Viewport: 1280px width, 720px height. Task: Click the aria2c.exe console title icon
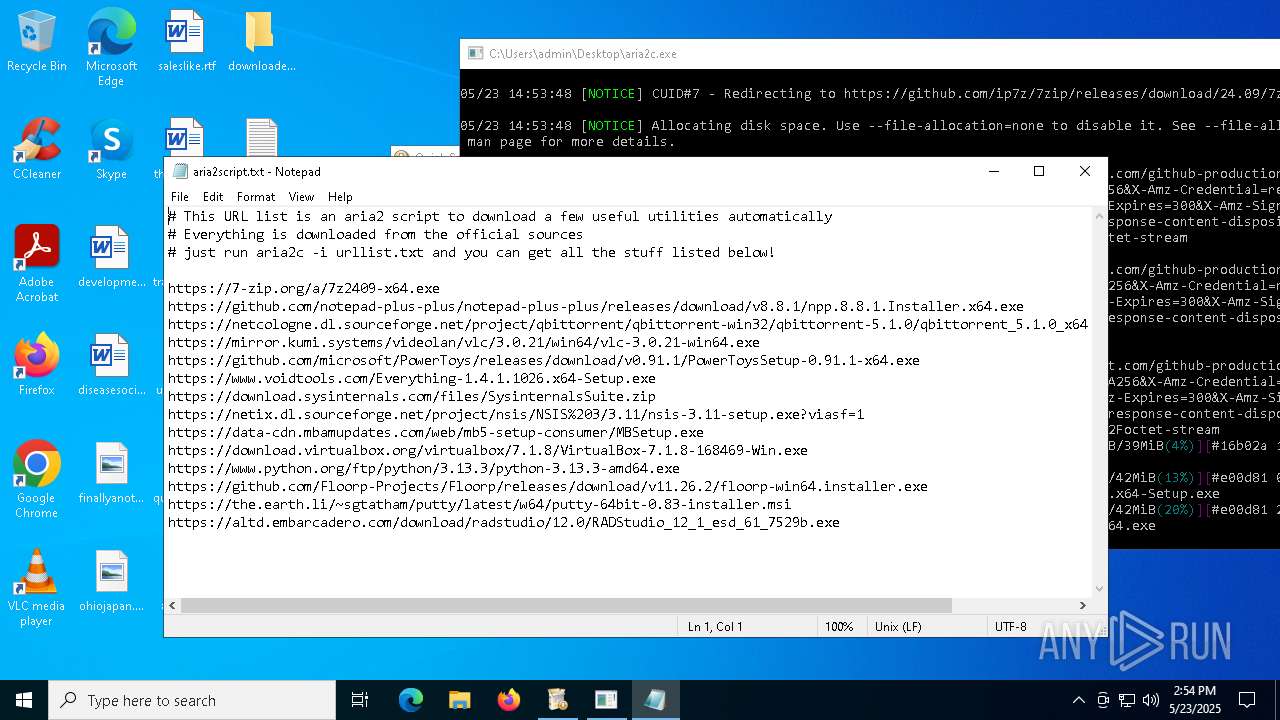click(x=474, y=54)
